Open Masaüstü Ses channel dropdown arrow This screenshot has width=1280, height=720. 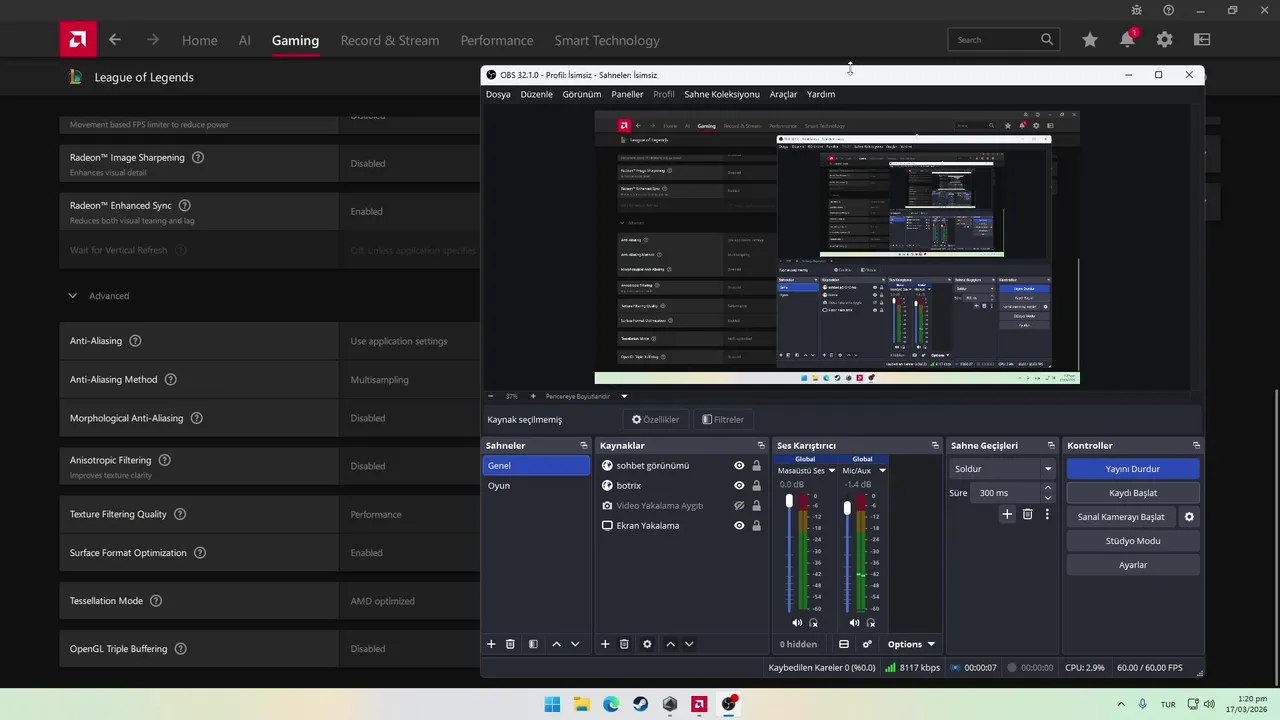pyautogui.click(x=831, y=470)
